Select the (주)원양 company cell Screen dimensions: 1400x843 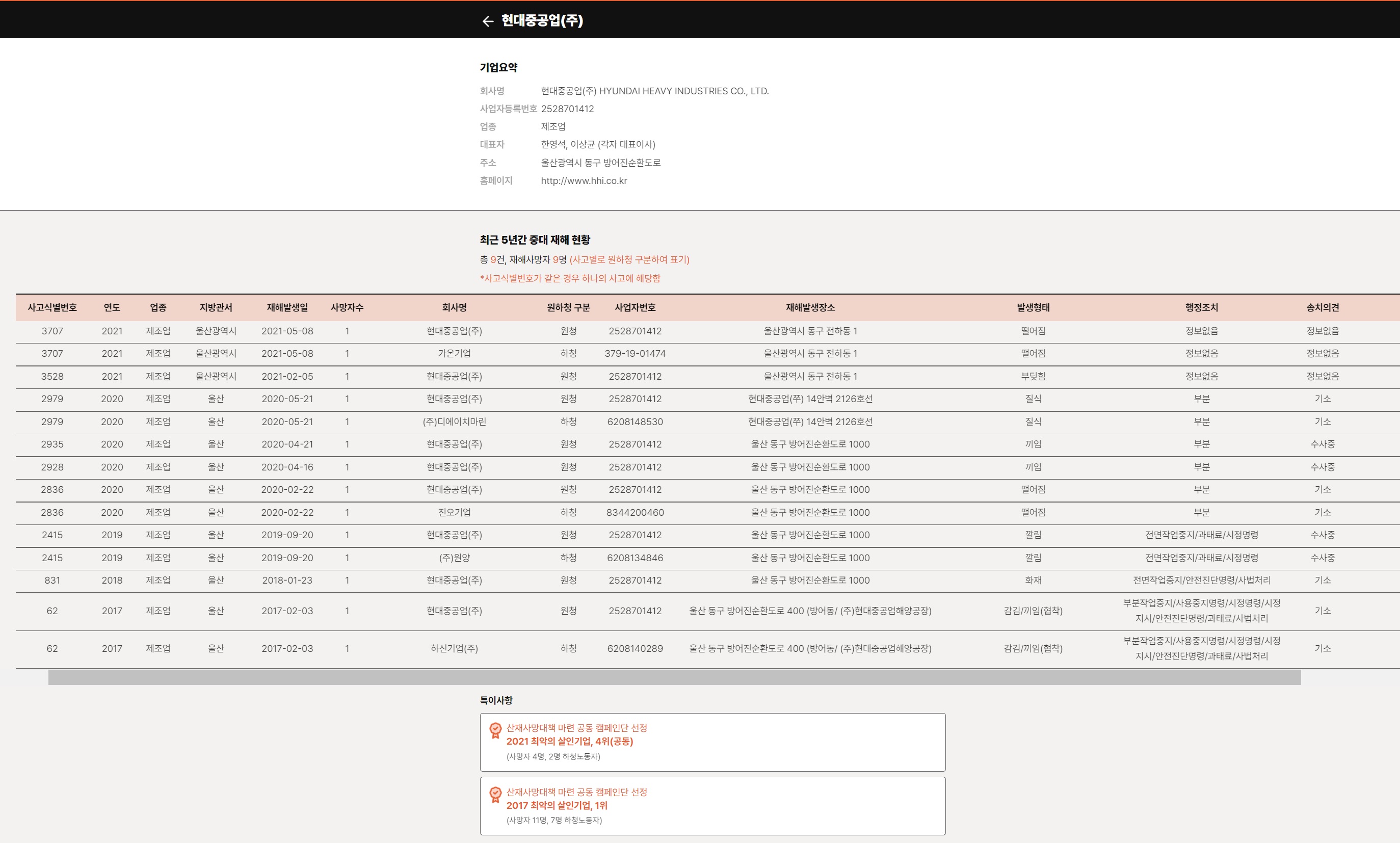[454, 558]
